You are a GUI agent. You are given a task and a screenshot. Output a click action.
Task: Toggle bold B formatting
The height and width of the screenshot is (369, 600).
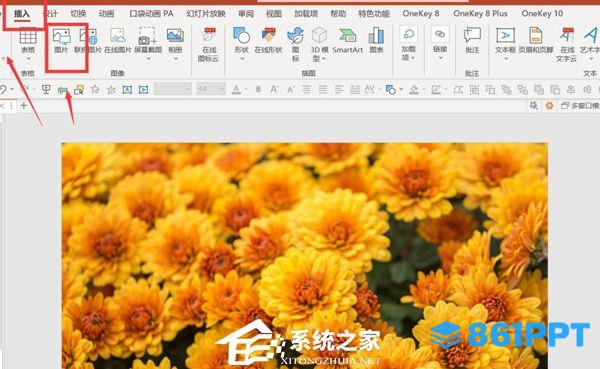coord(258,90)
